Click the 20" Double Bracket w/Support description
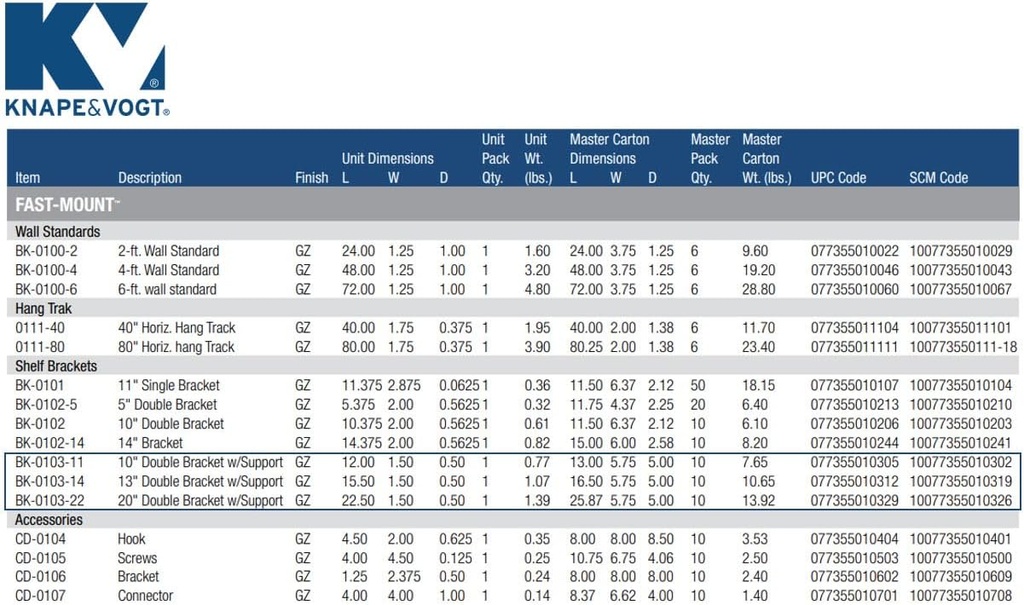Viewport: 1024px width, 605px height. tap(200, 500)
